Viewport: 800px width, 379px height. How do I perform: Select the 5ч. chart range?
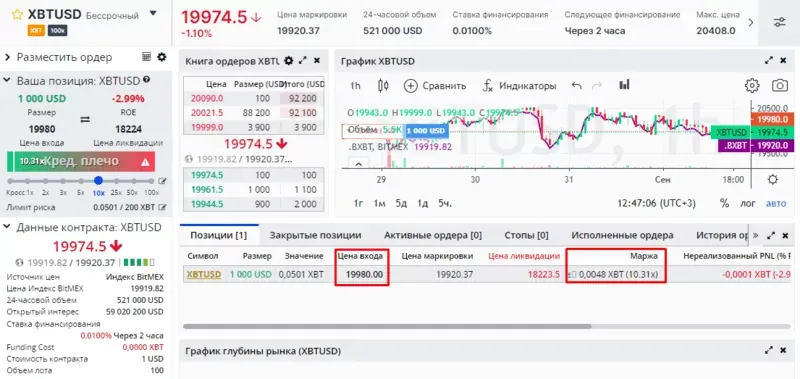click(x=445, y=203)
